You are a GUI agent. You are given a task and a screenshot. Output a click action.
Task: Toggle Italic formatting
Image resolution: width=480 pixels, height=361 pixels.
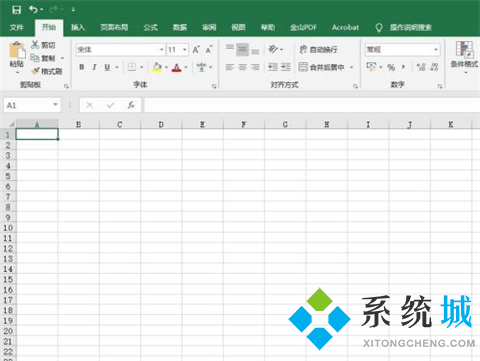[94, 67]
